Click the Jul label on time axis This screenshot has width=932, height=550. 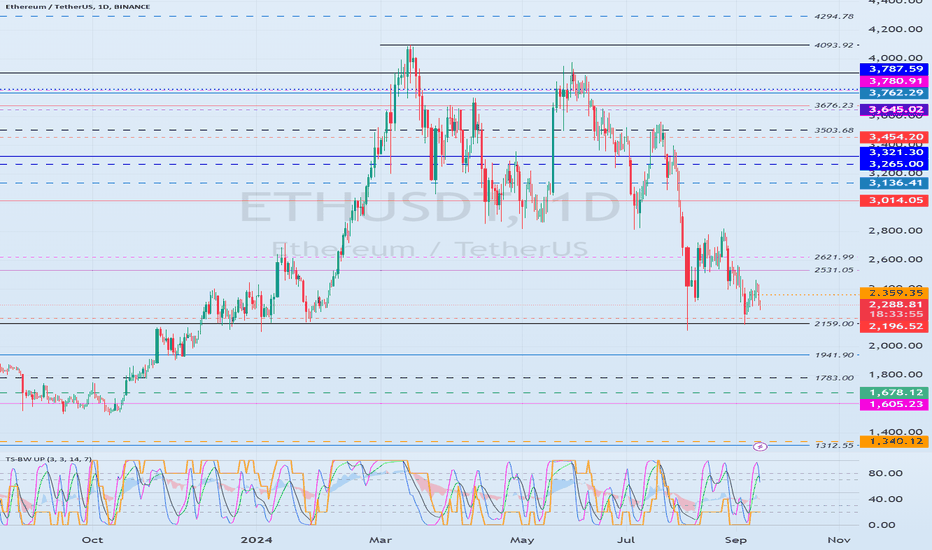(626, 540)
